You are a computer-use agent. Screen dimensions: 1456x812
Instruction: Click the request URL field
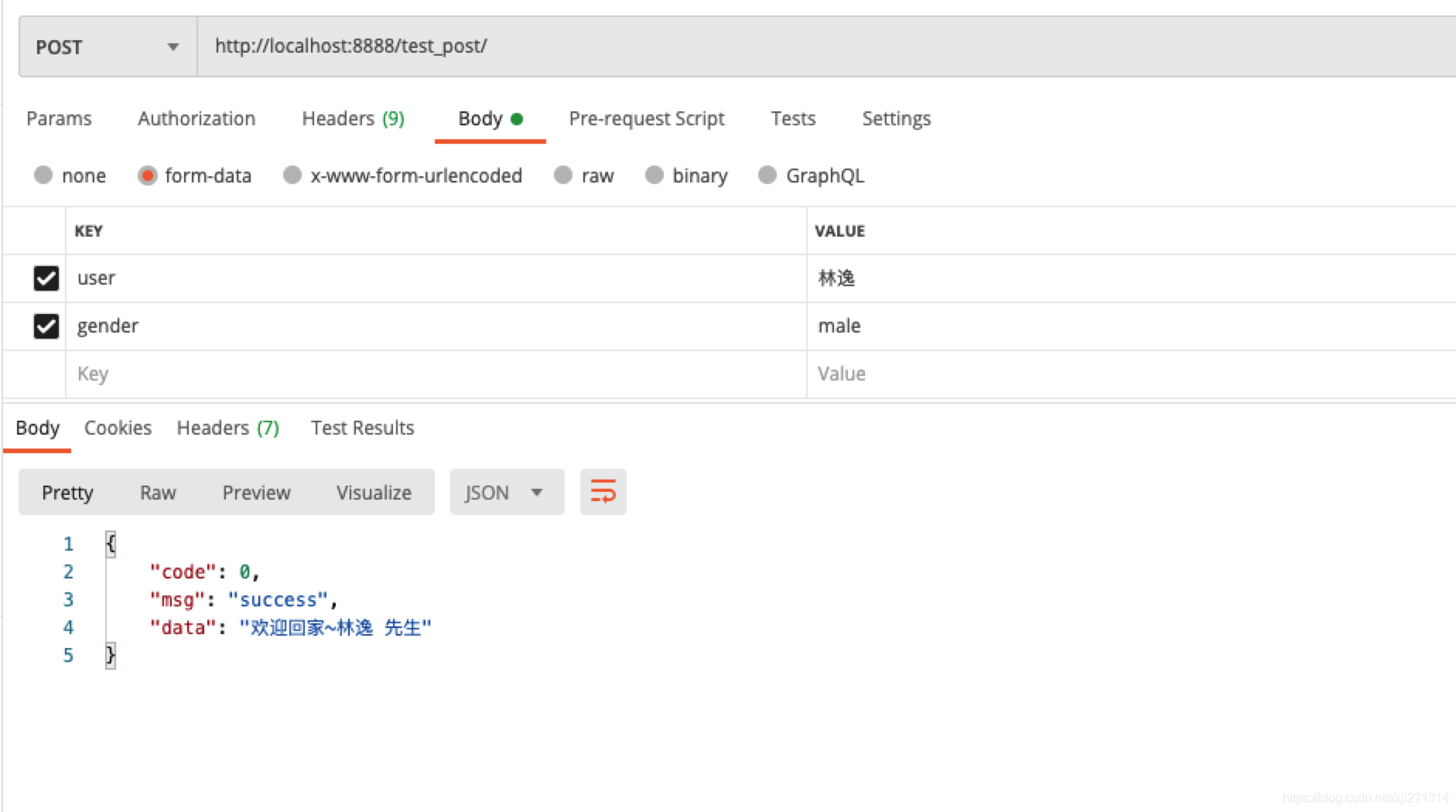pos(826,46)
